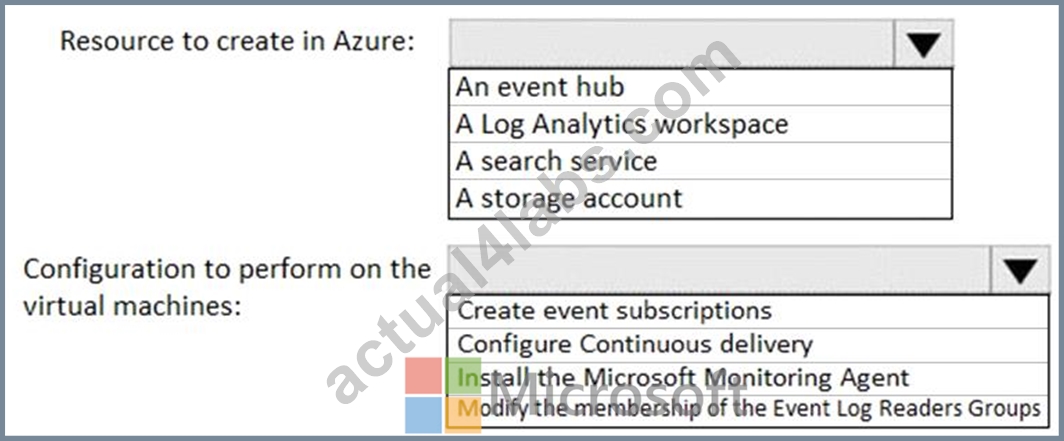The height and width of the screenshot is (441, 1064).
Task: Pick Install the Microsoft Monitoring Agent
Action: click(748, 378)
